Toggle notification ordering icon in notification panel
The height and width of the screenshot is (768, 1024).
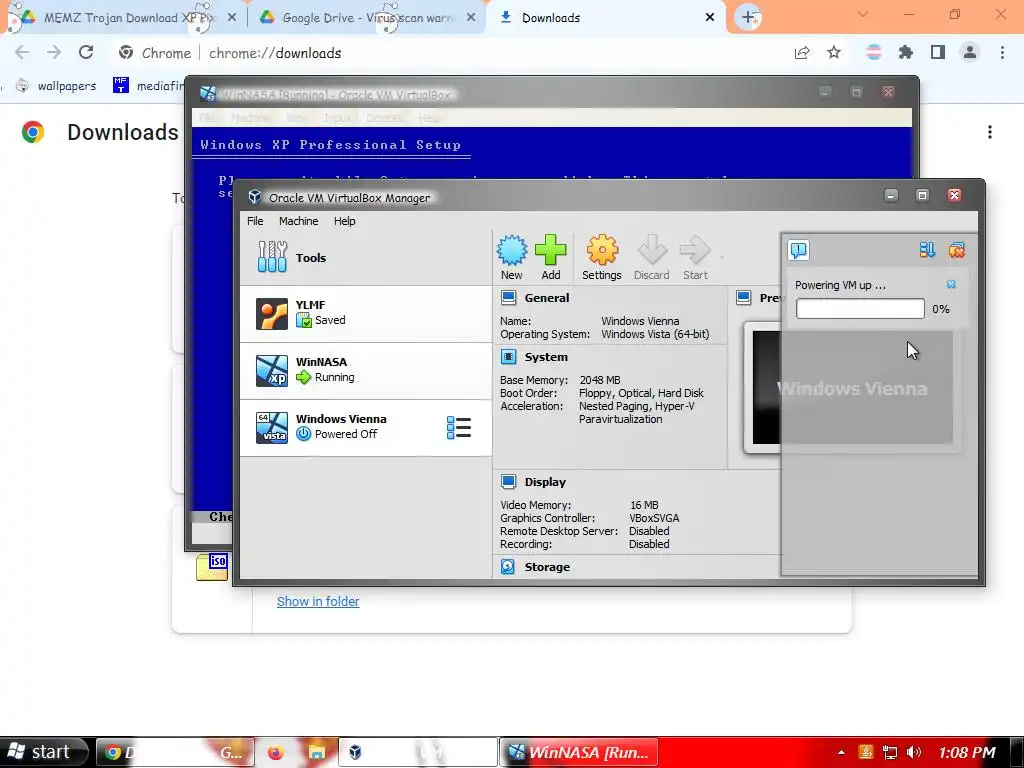click(x=927, y=249)
